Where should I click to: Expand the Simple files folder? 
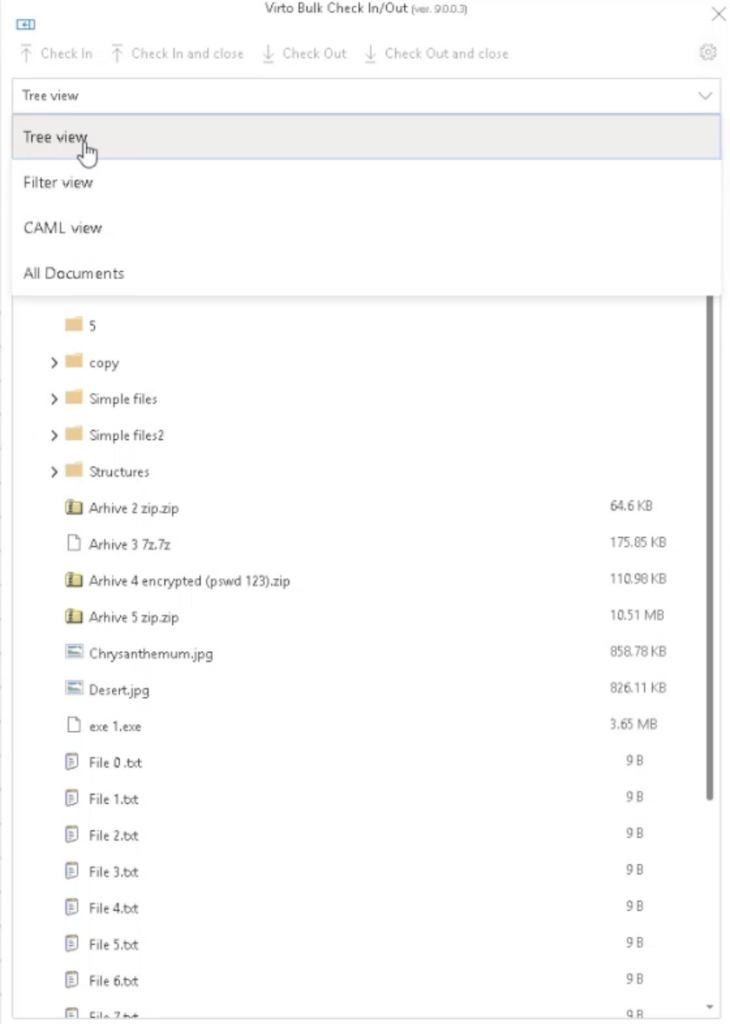(x=54, y=399)
